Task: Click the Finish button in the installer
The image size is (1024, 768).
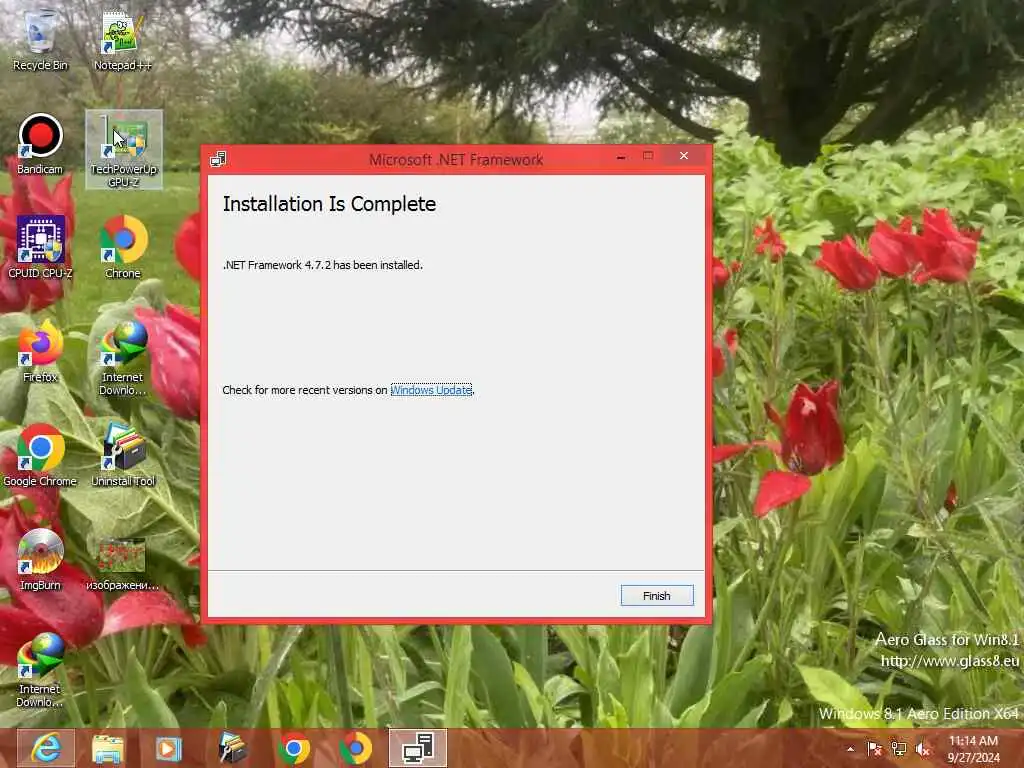Action: (x=656, y=596)
